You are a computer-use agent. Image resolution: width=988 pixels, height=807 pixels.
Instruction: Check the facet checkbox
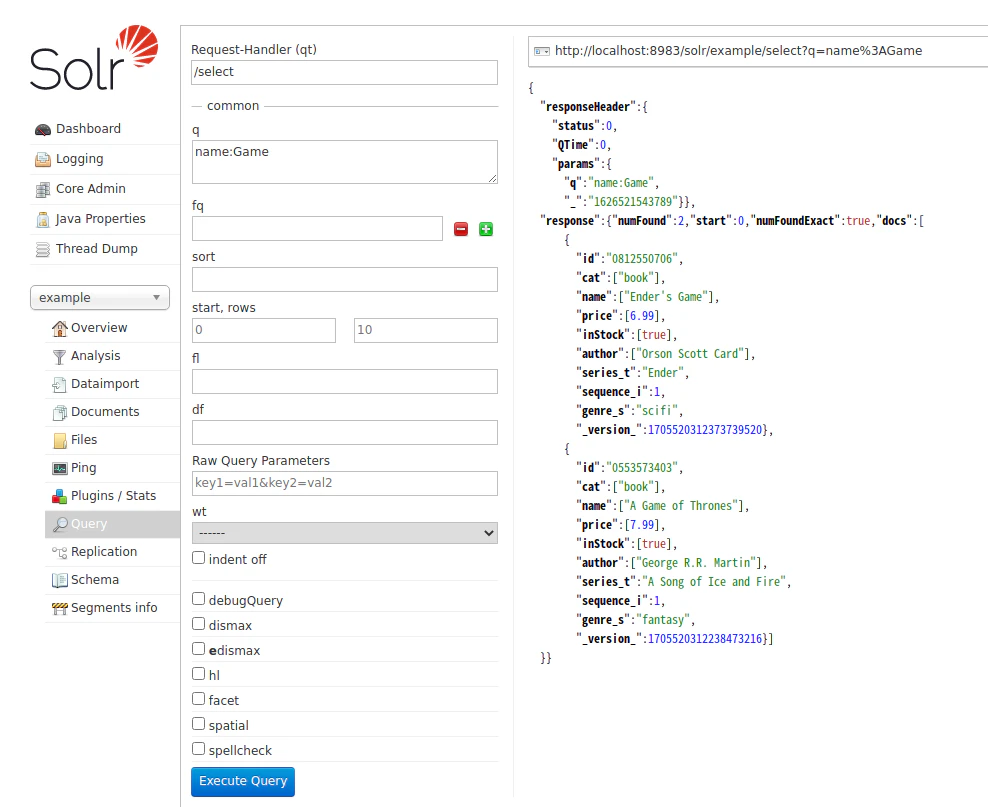point(198,699)
